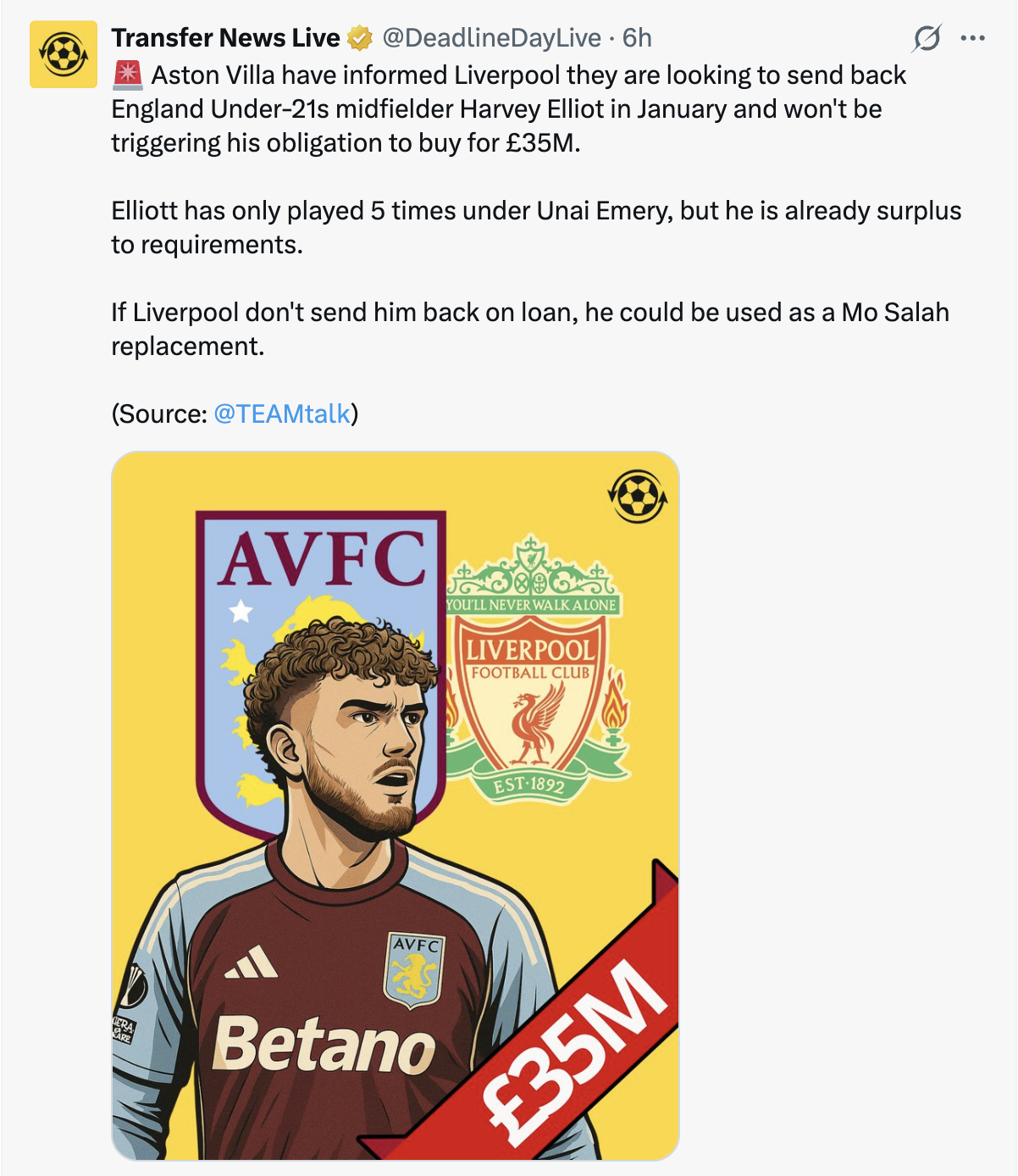This screenshot has height=1176, width=1018.
Task: Follow the @TEAMtalk source mention
Action: pyautogui.click(x=282, y=413)
